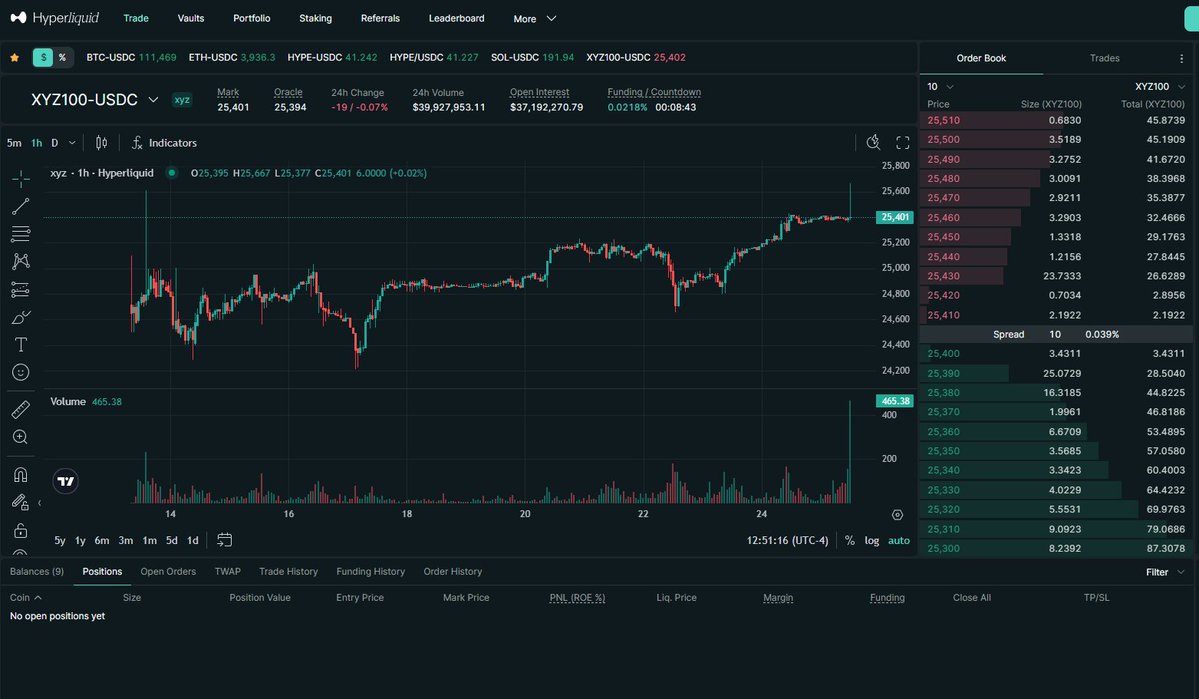Open the Portfolio page
Viewport: 1199px width, 699px height.
point(252,18)
